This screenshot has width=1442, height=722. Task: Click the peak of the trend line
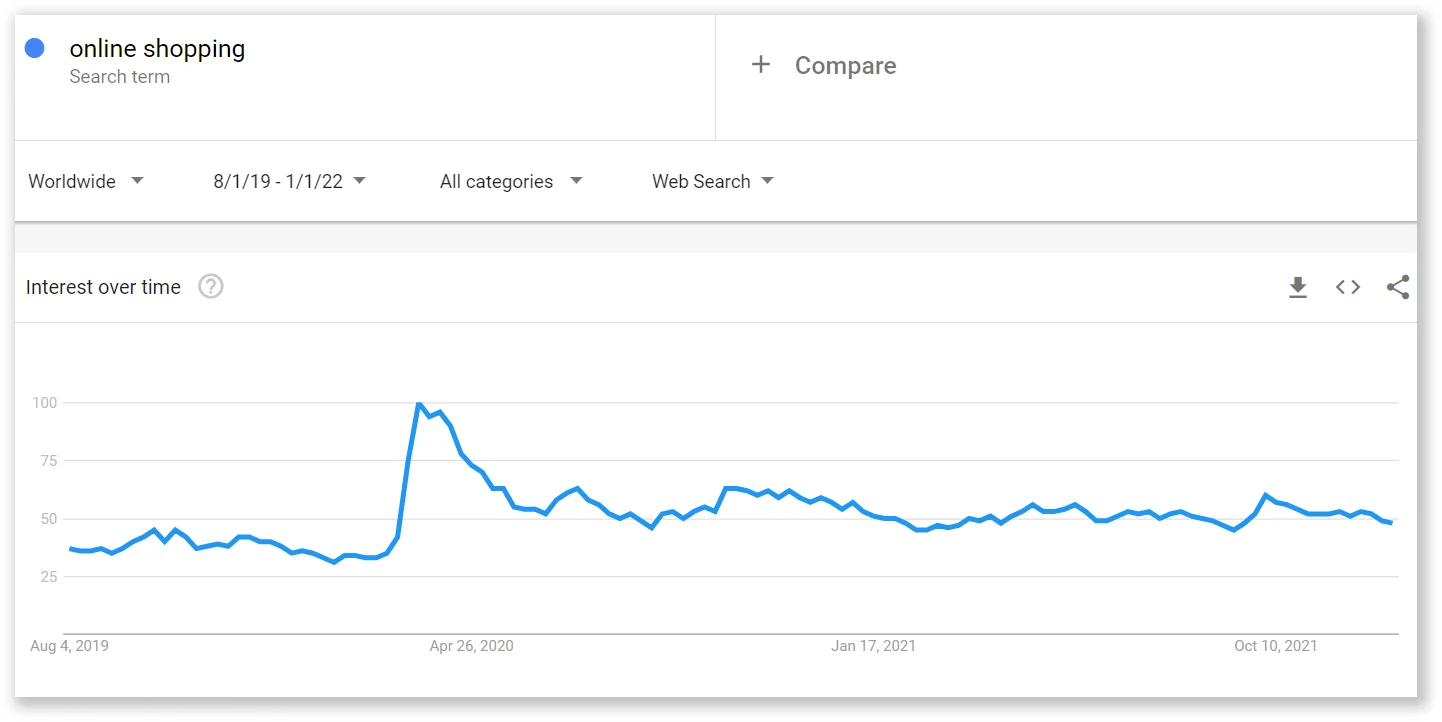420,403
